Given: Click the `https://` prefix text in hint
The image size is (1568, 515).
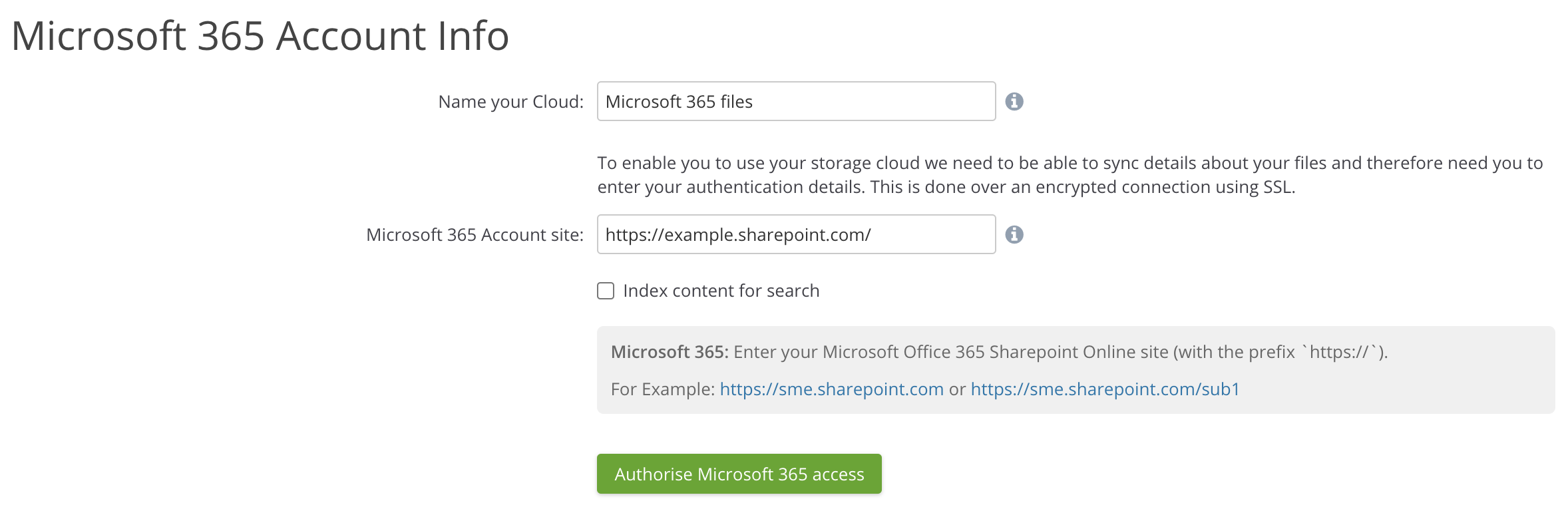Looking at the screenshot, I should pyautogui.click(x=1339, y=352).
